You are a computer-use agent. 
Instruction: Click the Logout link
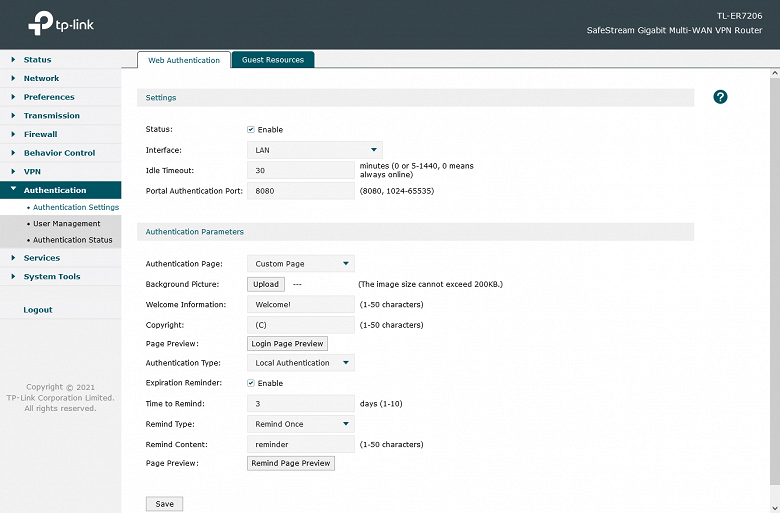pos(38,310)
